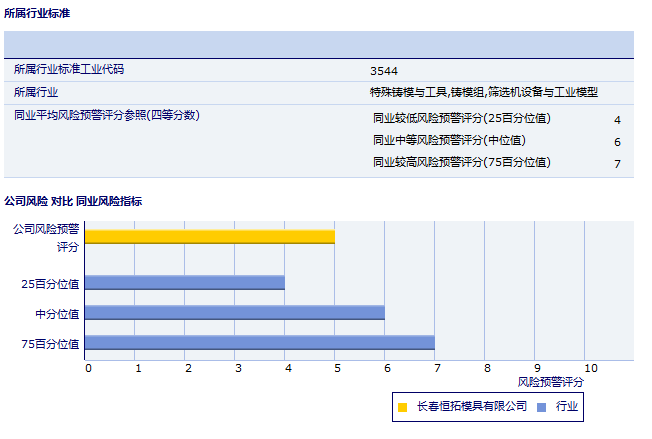Image resolution: width=652 pixels, height=439 pixels.
Task: Click the blue 75百分位值 bar in chart
Action: point(260,343)
